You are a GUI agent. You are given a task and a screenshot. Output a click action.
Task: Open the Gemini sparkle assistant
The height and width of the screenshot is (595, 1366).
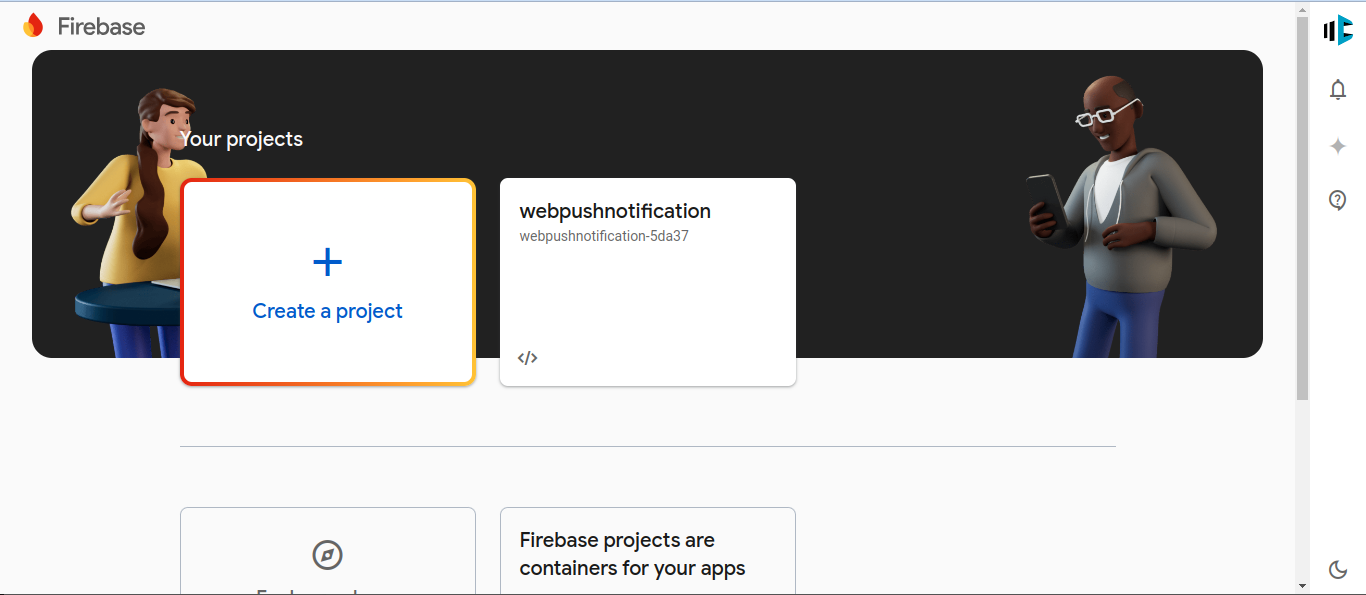coord(1338,146)
